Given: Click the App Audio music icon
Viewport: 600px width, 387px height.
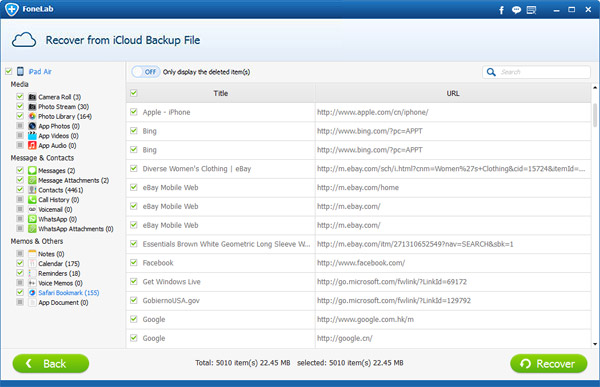Looking at the screenshot, I should 32,145.
